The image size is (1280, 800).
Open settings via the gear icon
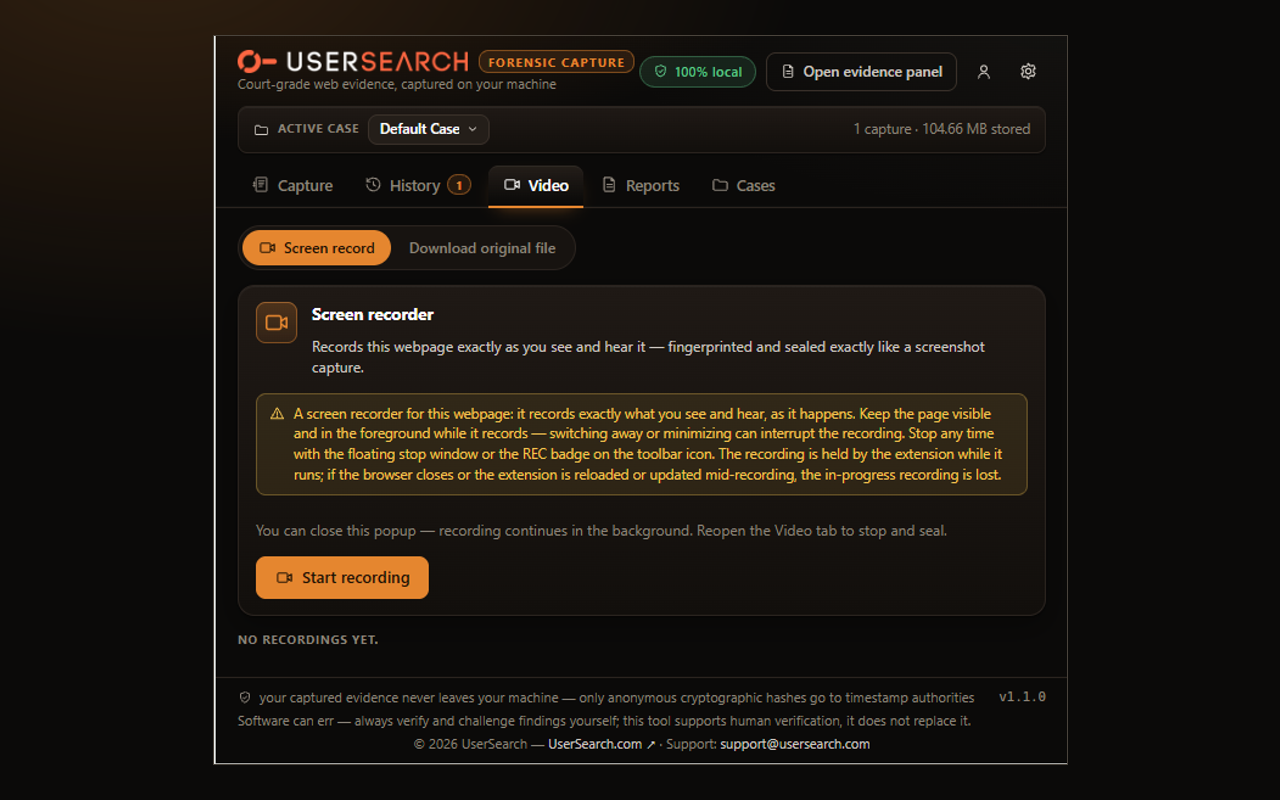1028,72
